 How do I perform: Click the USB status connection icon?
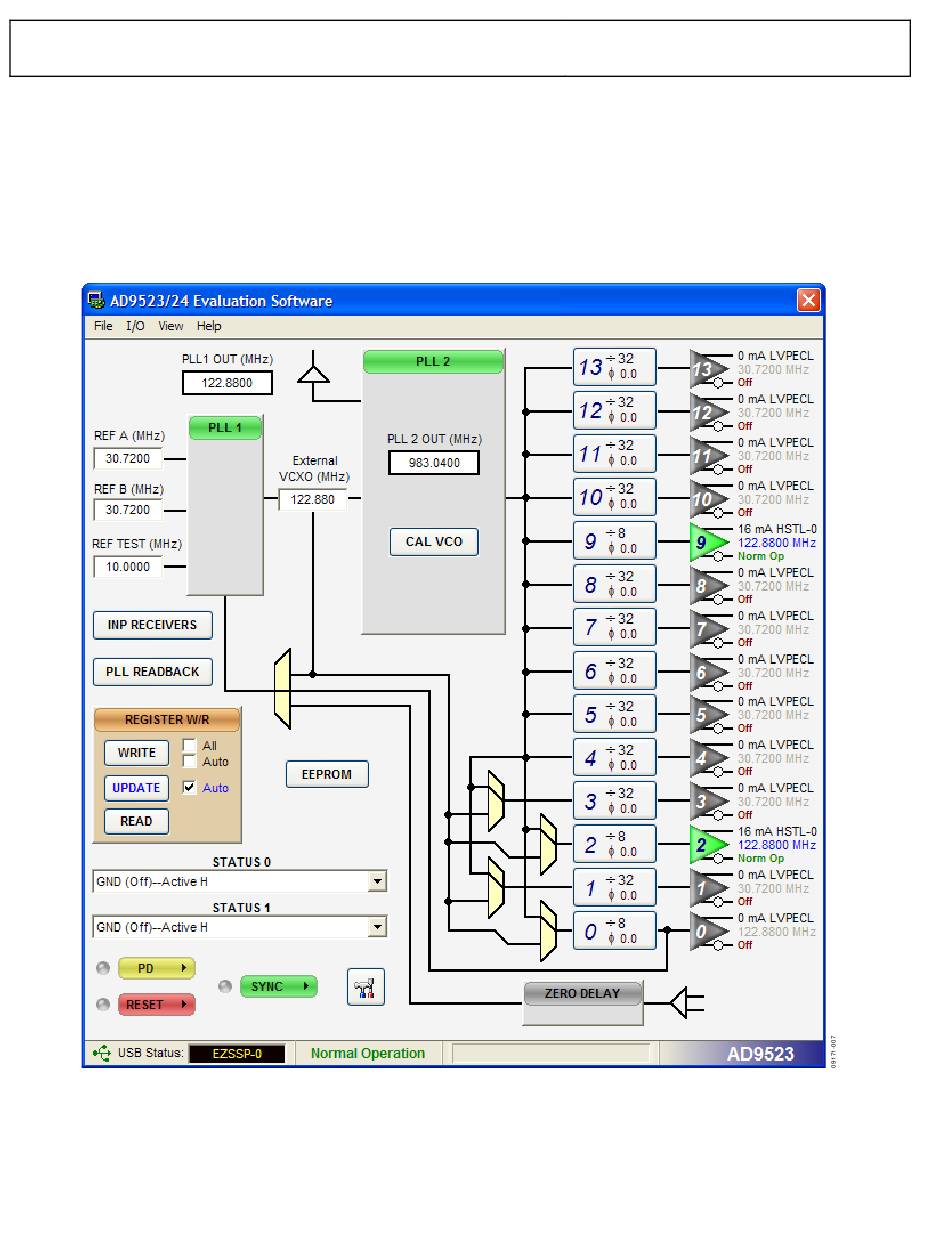(100, 1053)
